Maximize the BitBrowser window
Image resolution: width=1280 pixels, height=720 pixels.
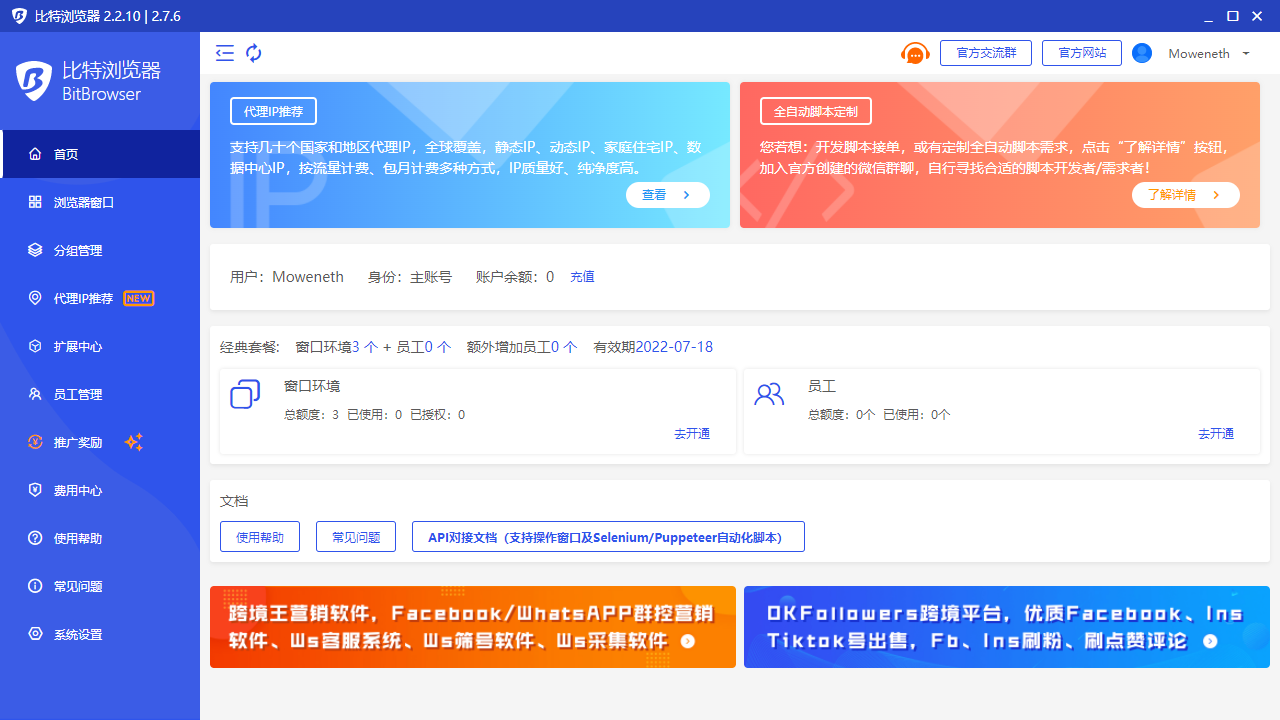(x=1233, y=16)
